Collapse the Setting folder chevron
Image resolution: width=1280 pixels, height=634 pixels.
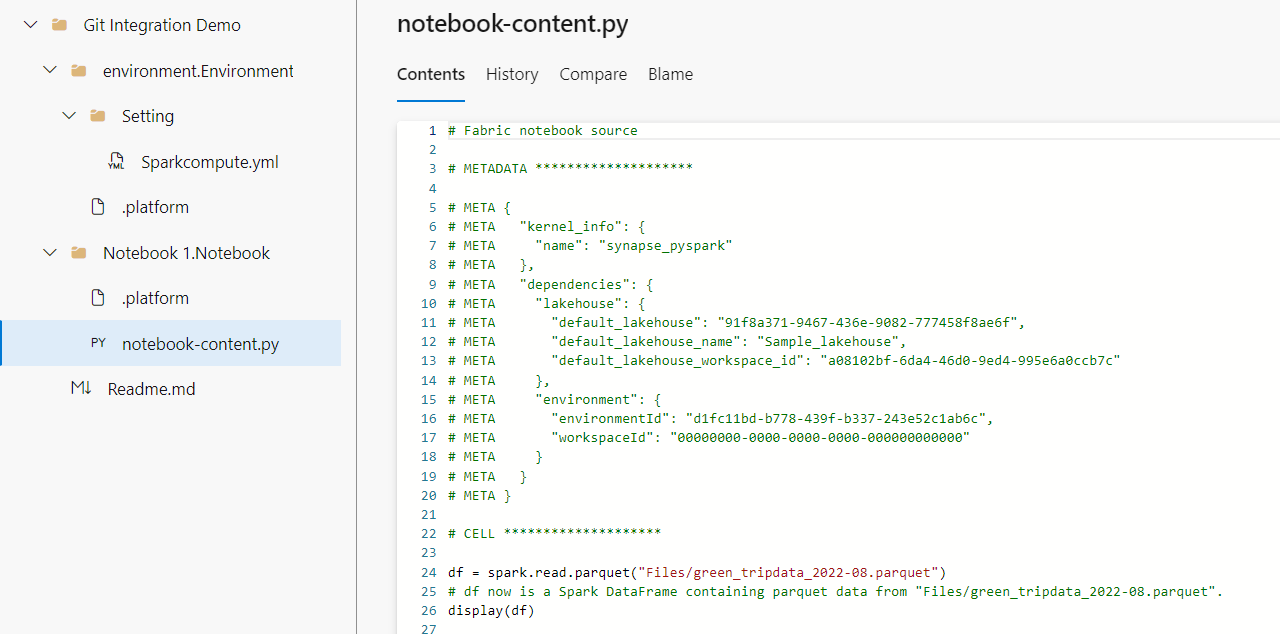(x=69, y=116)
